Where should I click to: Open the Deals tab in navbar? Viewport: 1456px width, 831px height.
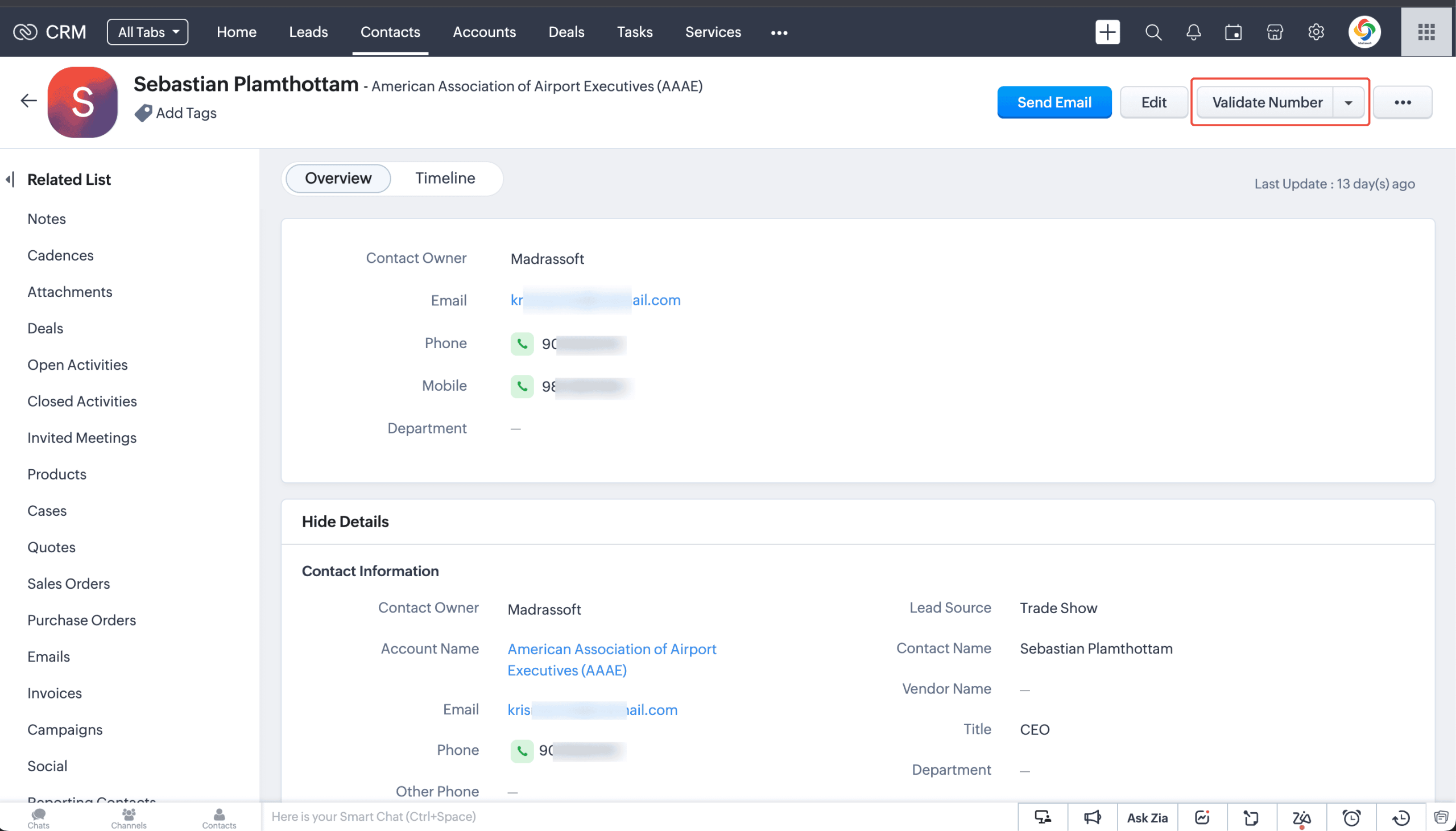566,32
